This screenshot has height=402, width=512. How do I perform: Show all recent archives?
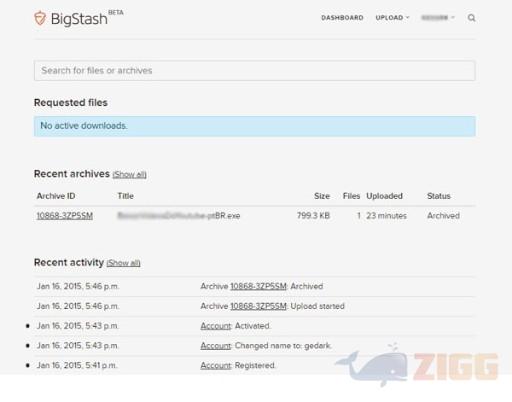129,174
